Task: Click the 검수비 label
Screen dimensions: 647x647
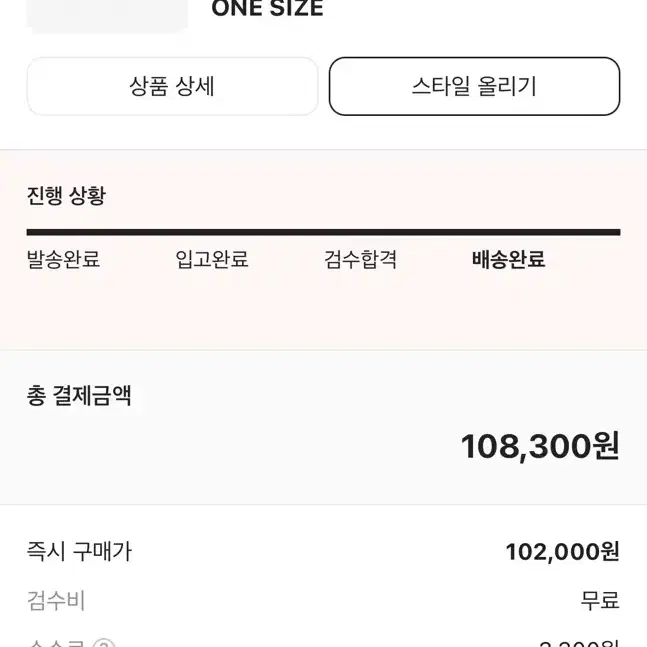Action: (x=56, y=600)
